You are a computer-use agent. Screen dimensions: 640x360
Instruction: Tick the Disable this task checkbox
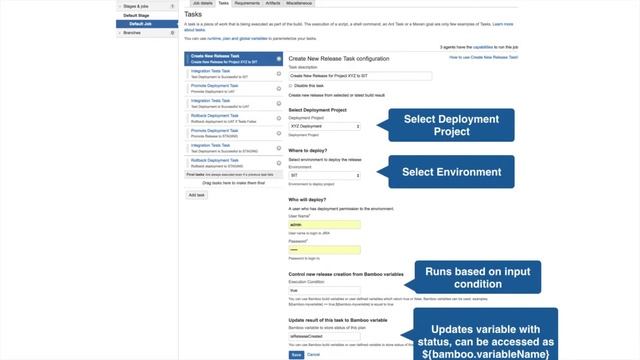[x=291, y=86]
